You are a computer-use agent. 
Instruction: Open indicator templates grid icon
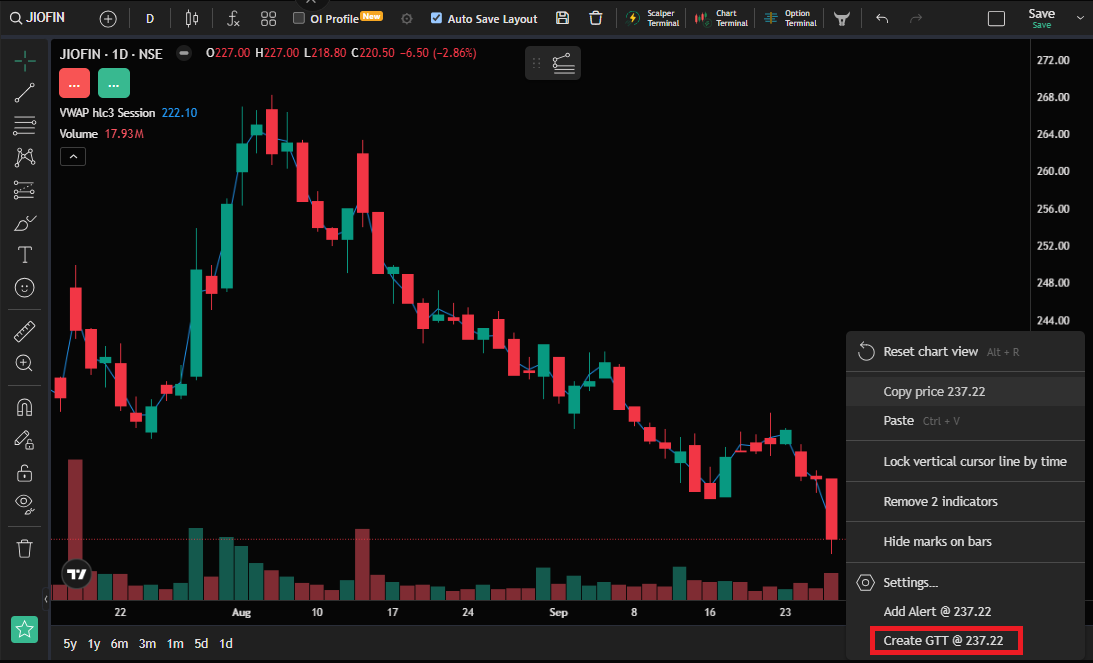pos(268,19)
